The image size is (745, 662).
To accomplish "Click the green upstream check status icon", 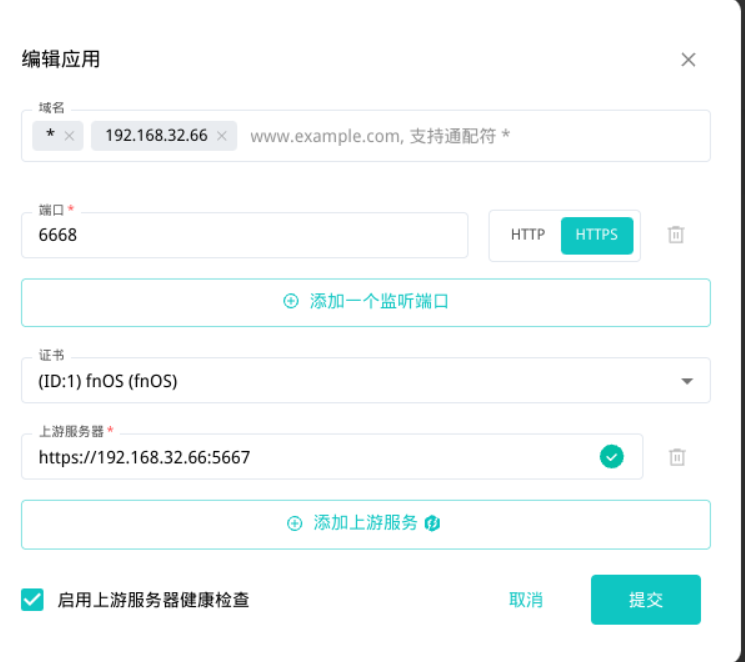I will (611, 457).
